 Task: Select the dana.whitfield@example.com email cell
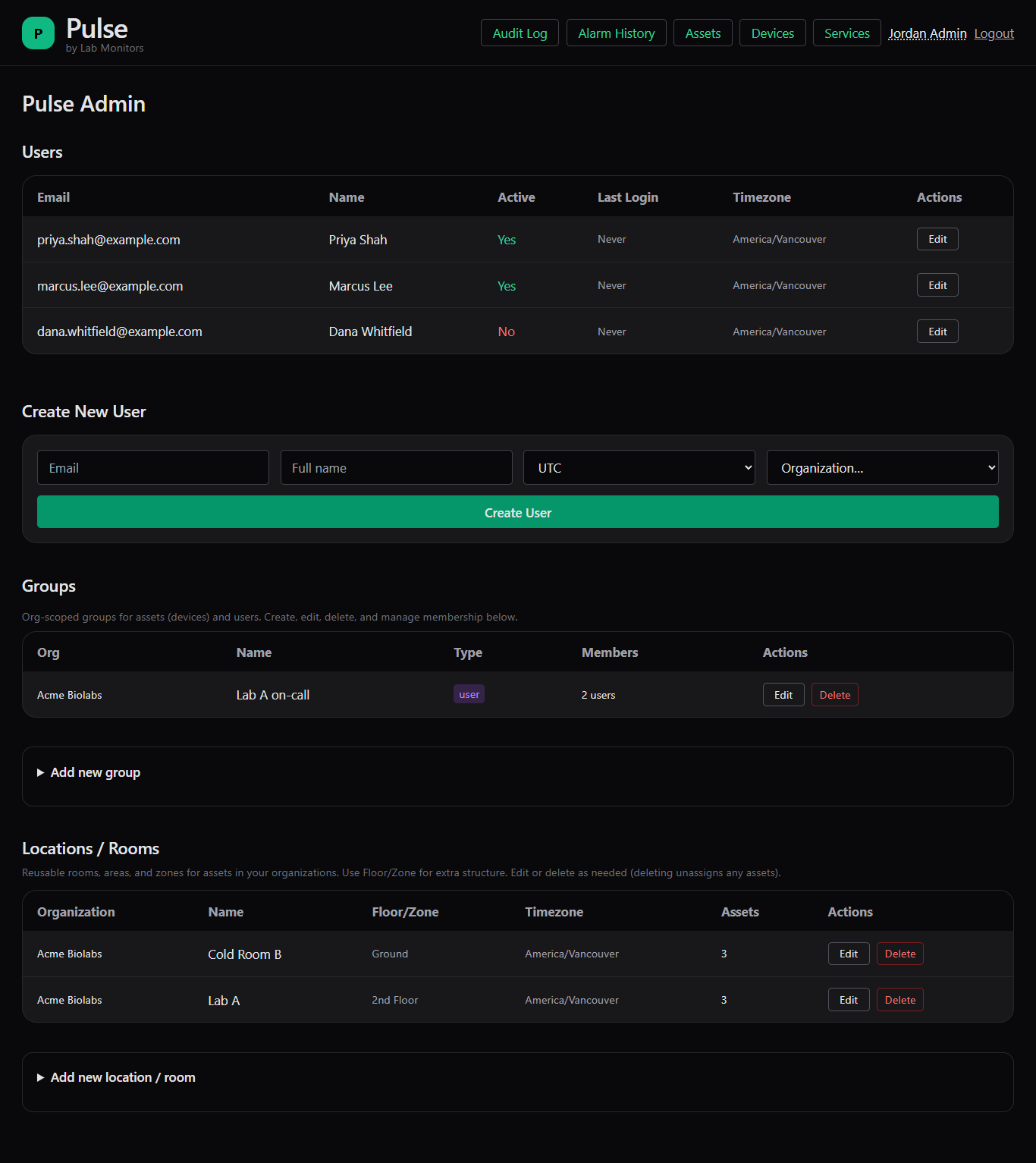click(x=120, y=332)
